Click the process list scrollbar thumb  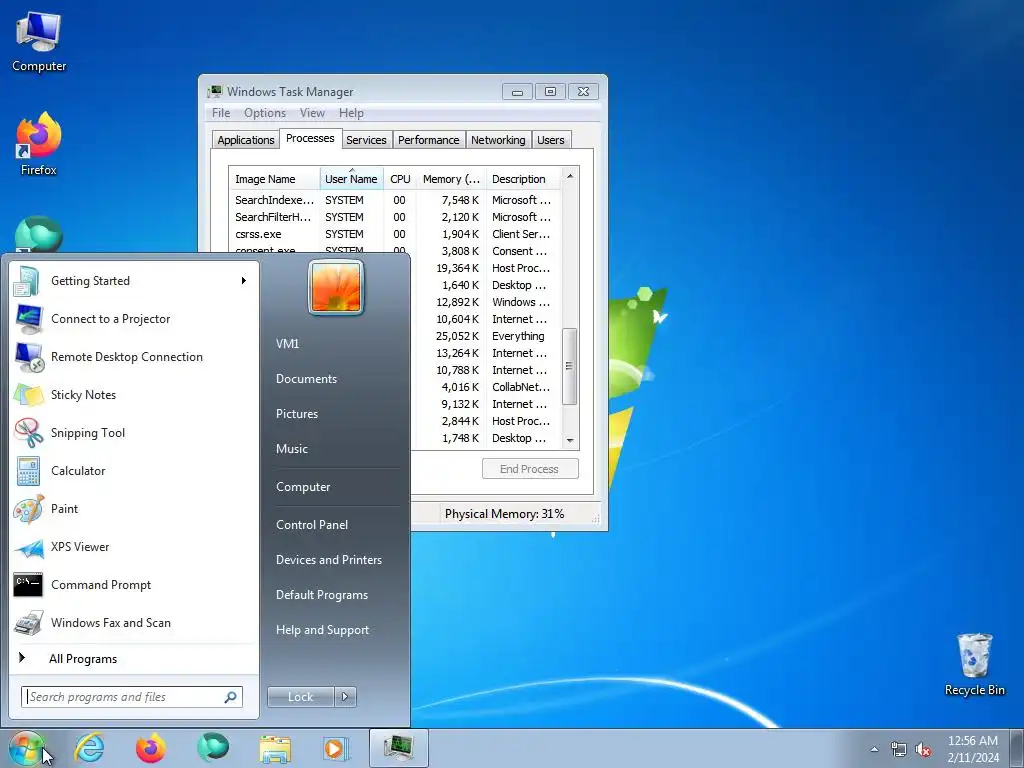[x=569, y=366]
